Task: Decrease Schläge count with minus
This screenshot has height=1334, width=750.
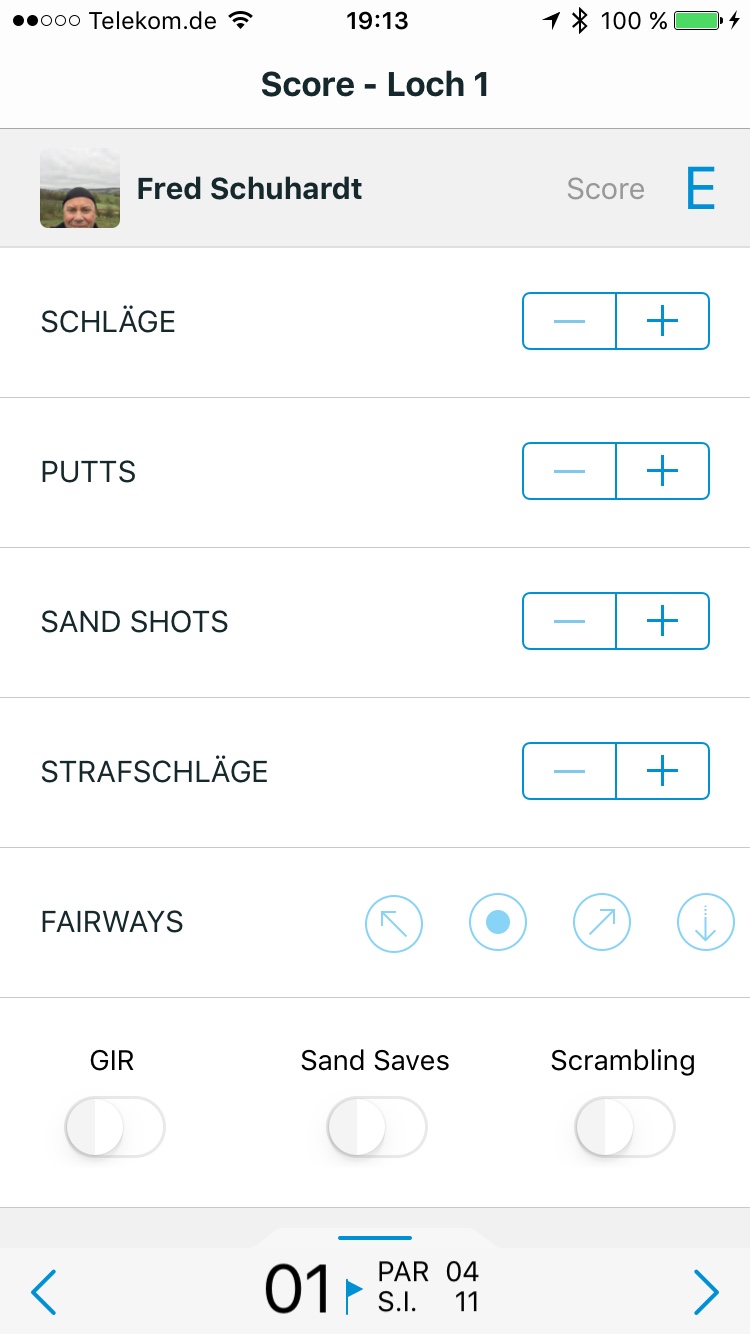Action: (569, 321)
